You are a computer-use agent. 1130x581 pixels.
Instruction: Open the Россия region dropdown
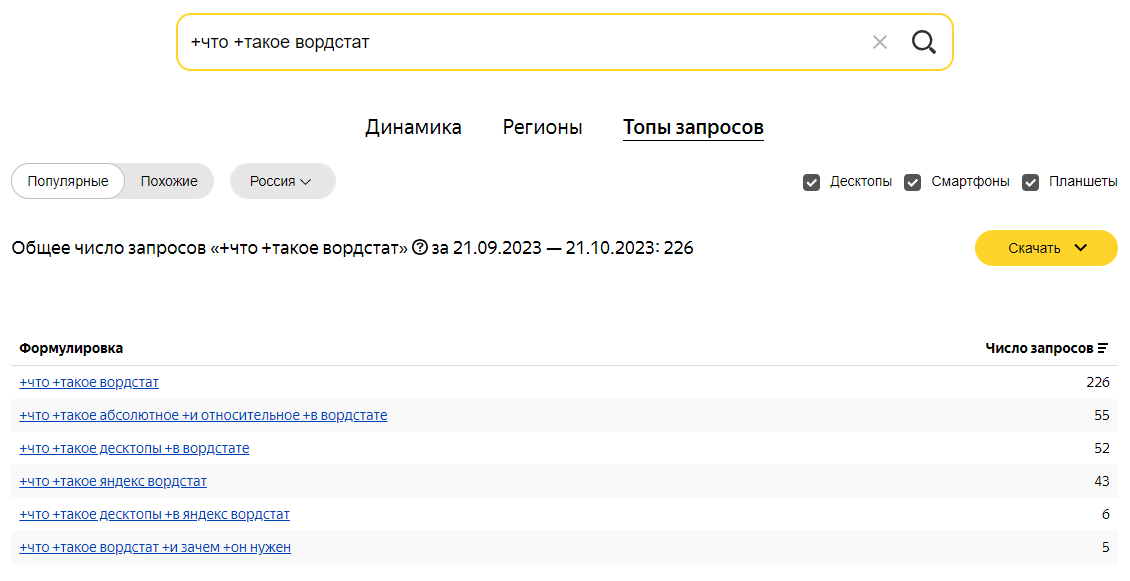pos(282,181)
